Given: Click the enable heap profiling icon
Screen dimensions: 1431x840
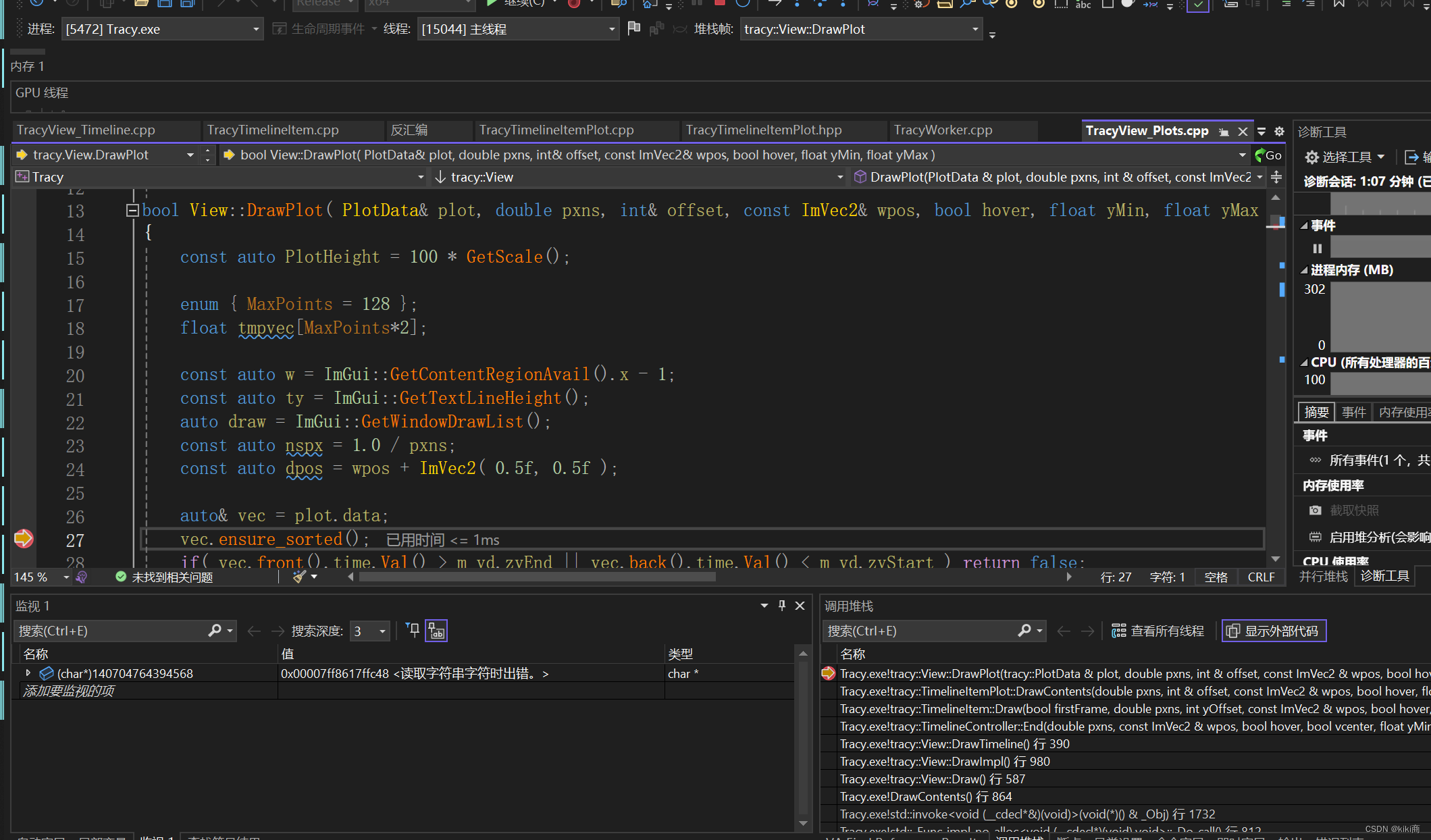Looking at the screenshot, I should pyautogui.click(x=1316, y=537).
